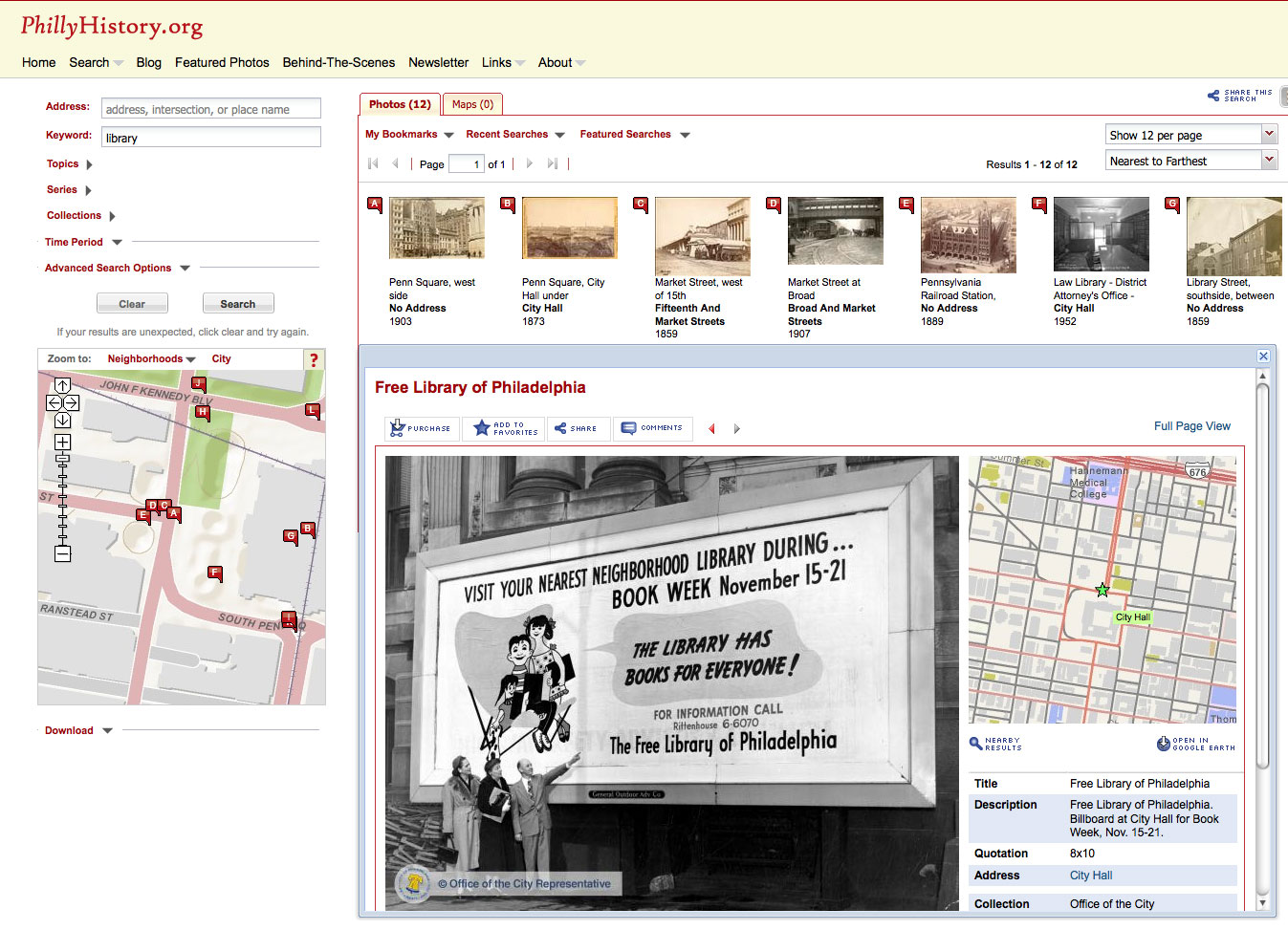Screen dimensions: 1288x930
Task: Click map marker H
Action: (x=202, y=413)
